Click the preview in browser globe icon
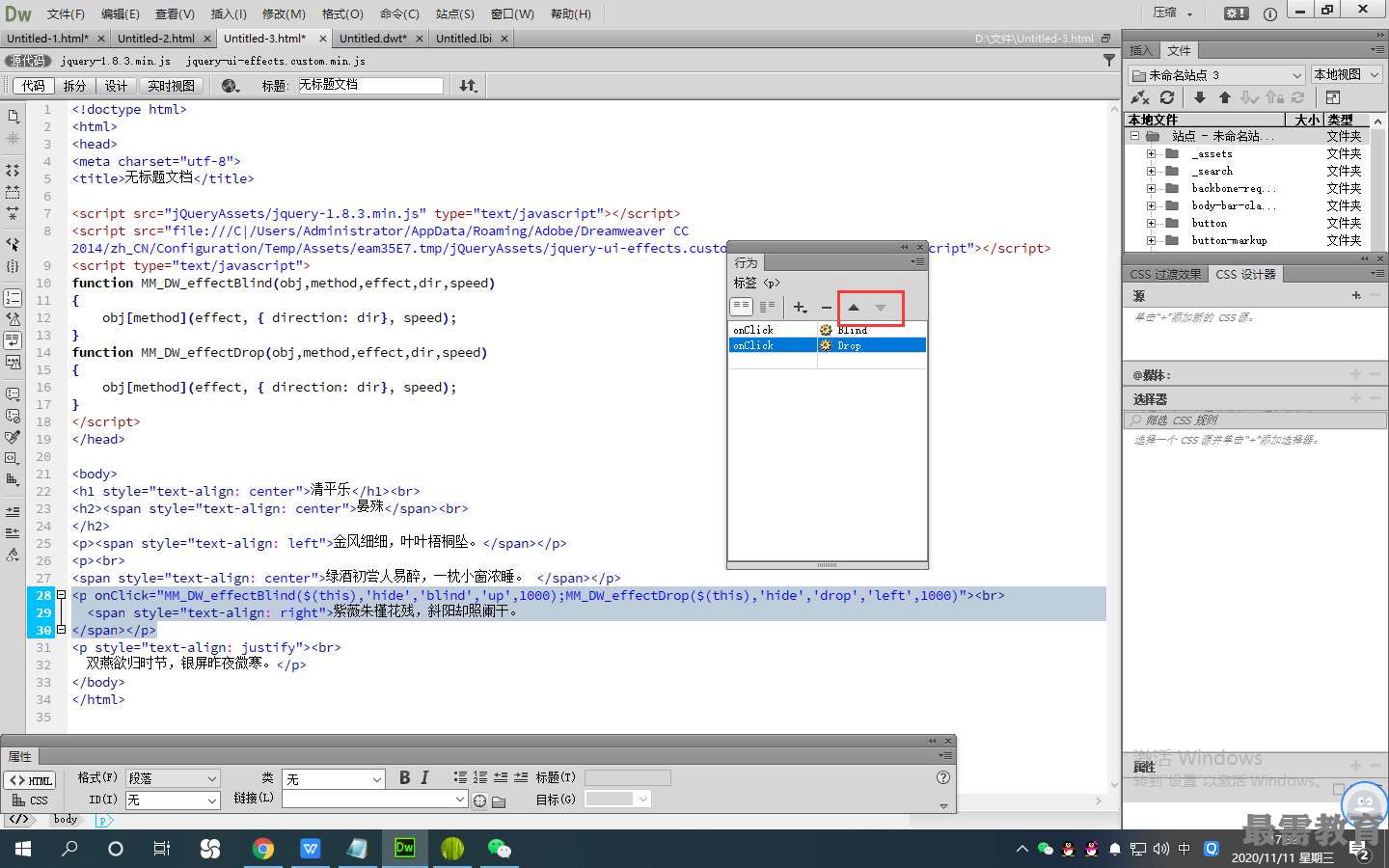The width and height of the screenshot is (1389, 868). coord(230,86)
